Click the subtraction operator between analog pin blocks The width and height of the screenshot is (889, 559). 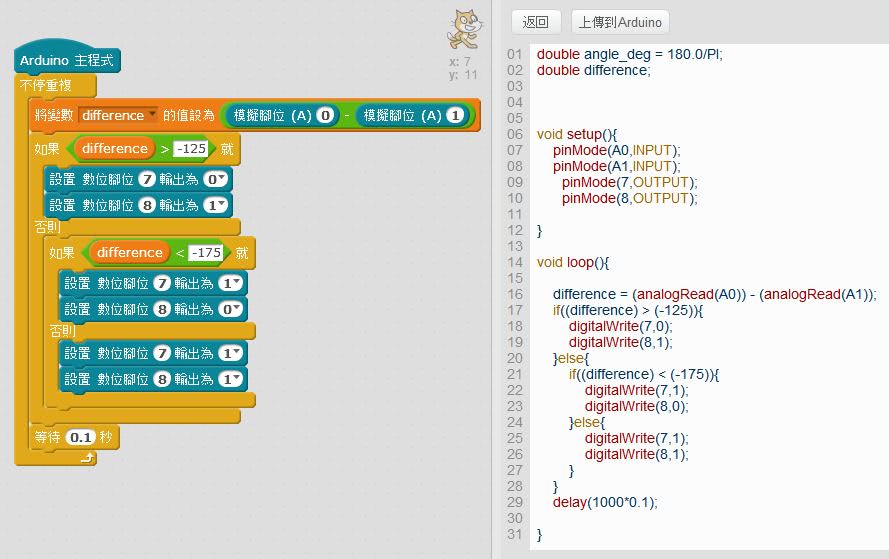pyautogui.click(x=347, y=116)
